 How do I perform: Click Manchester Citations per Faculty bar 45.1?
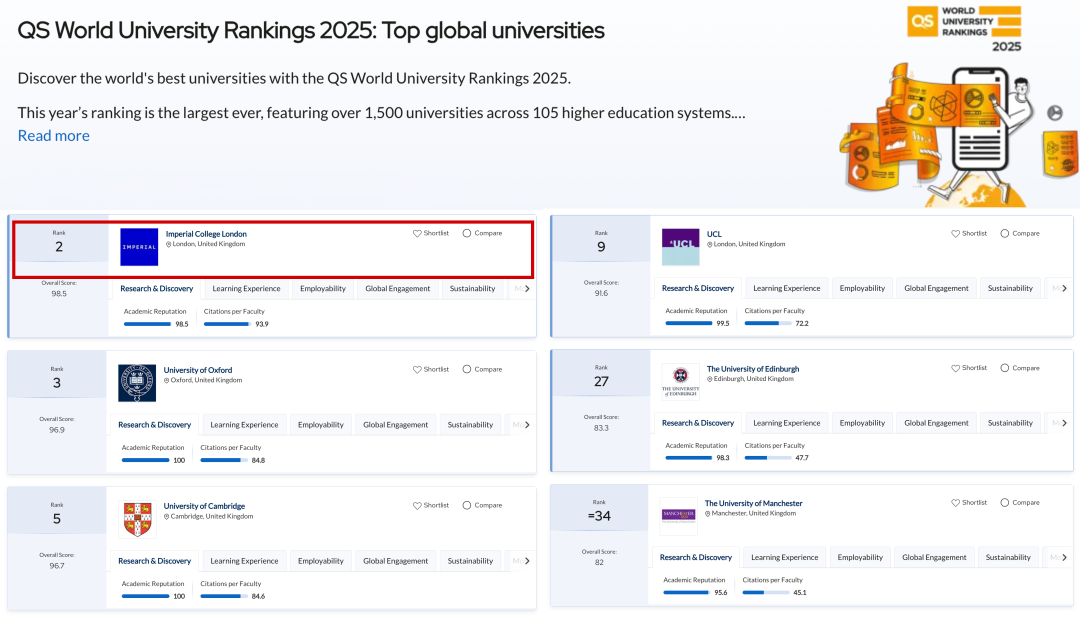766,592
